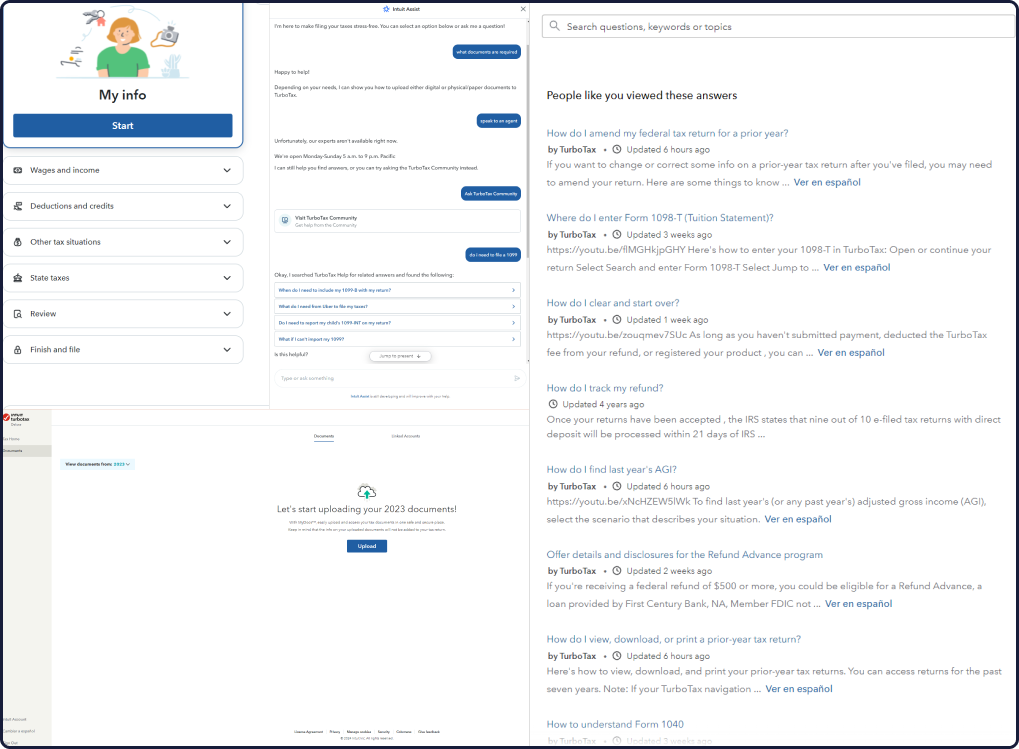Click the License Agreement footer link
The image size is (1019, 749).
[308, 732]
